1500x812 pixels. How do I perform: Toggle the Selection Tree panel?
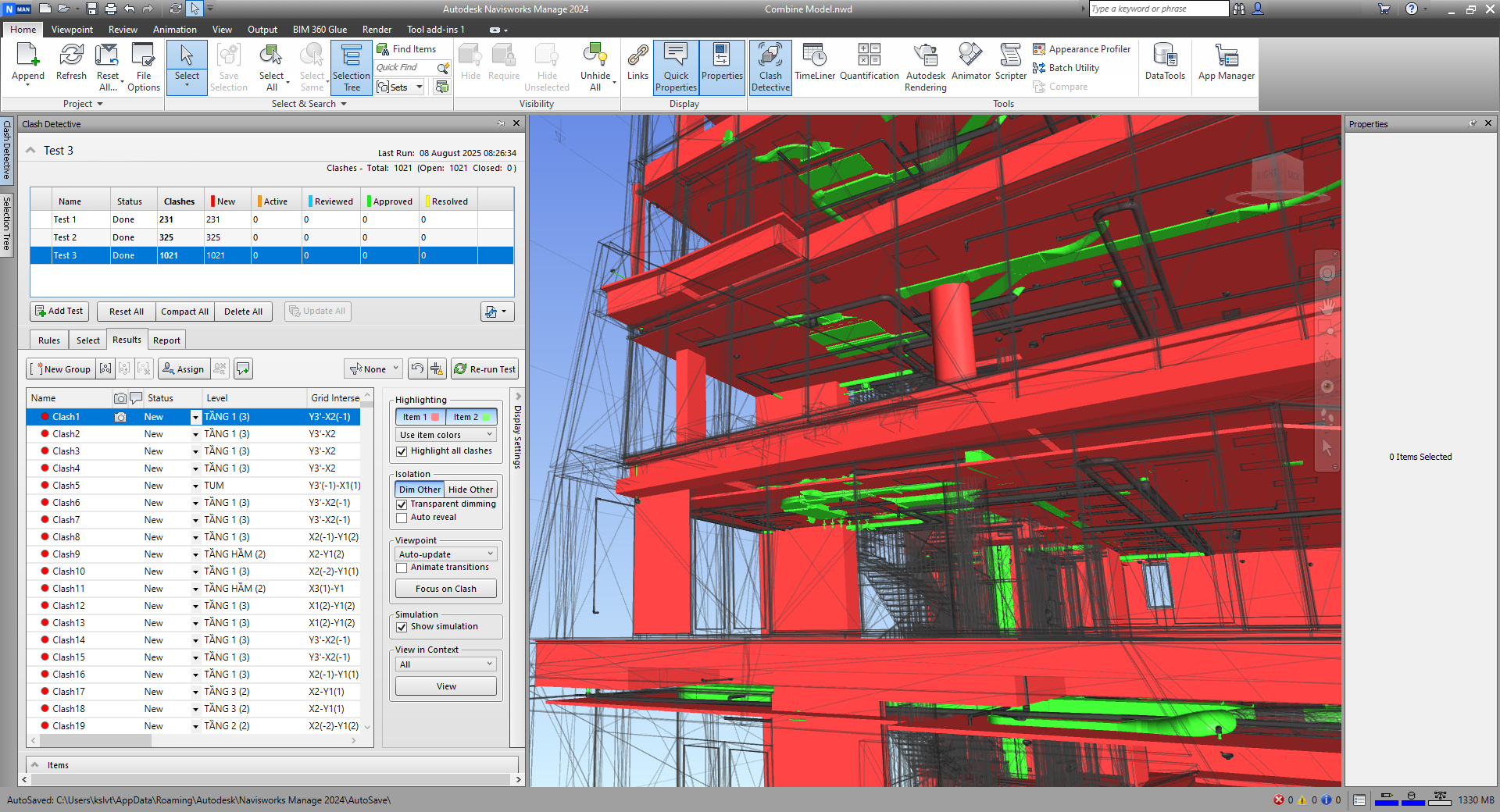point(351,68)
